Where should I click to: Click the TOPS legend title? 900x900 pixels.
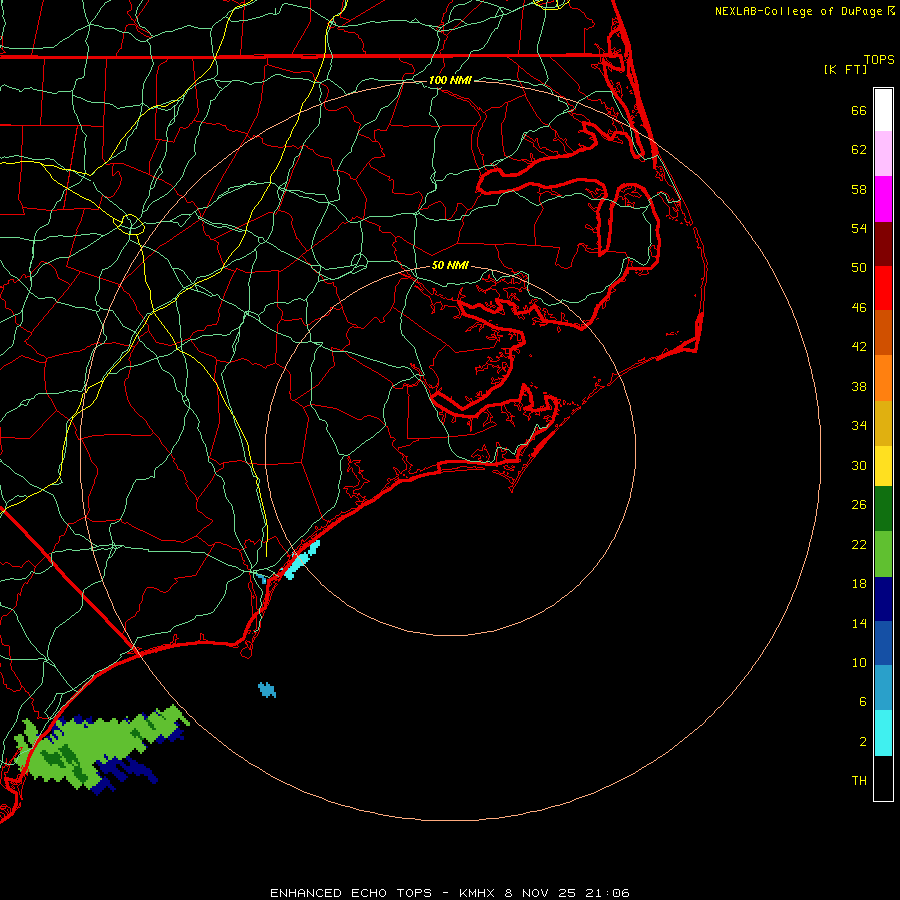click(x=879, y=60)
